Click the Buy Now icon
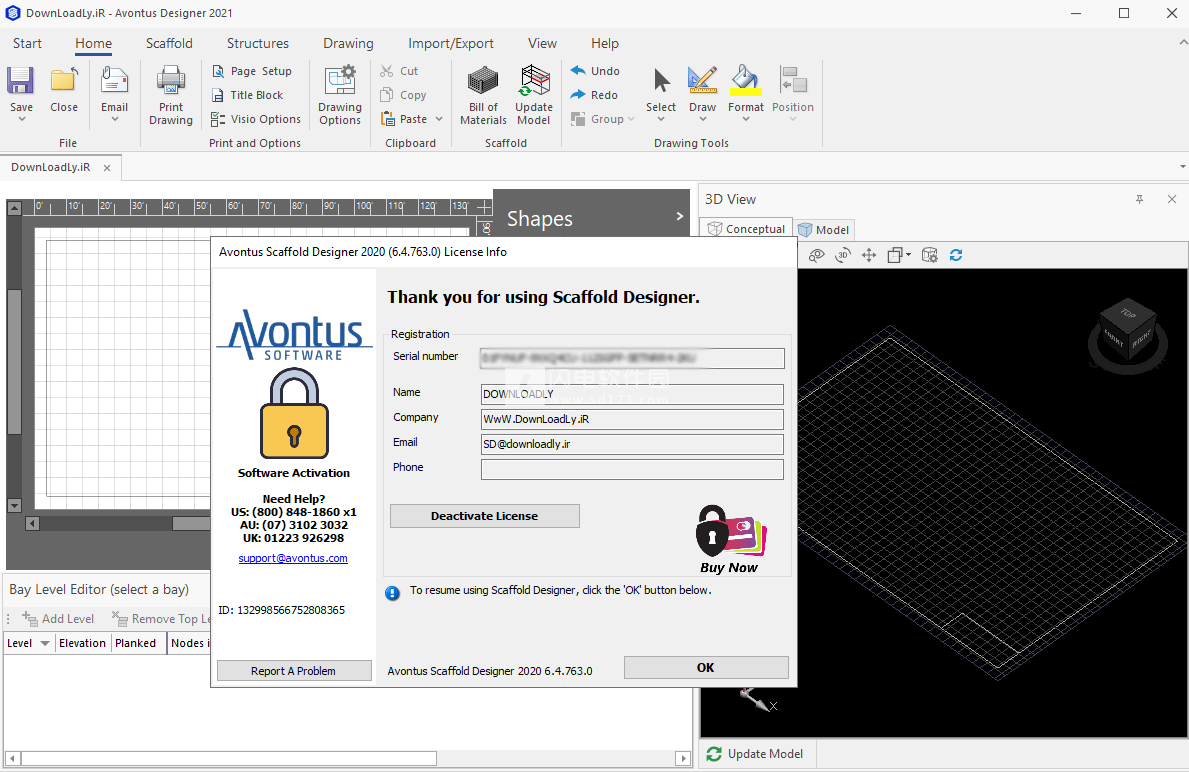Image resolution: width=1189 pixels, height=772 pixels. point(729,539)
